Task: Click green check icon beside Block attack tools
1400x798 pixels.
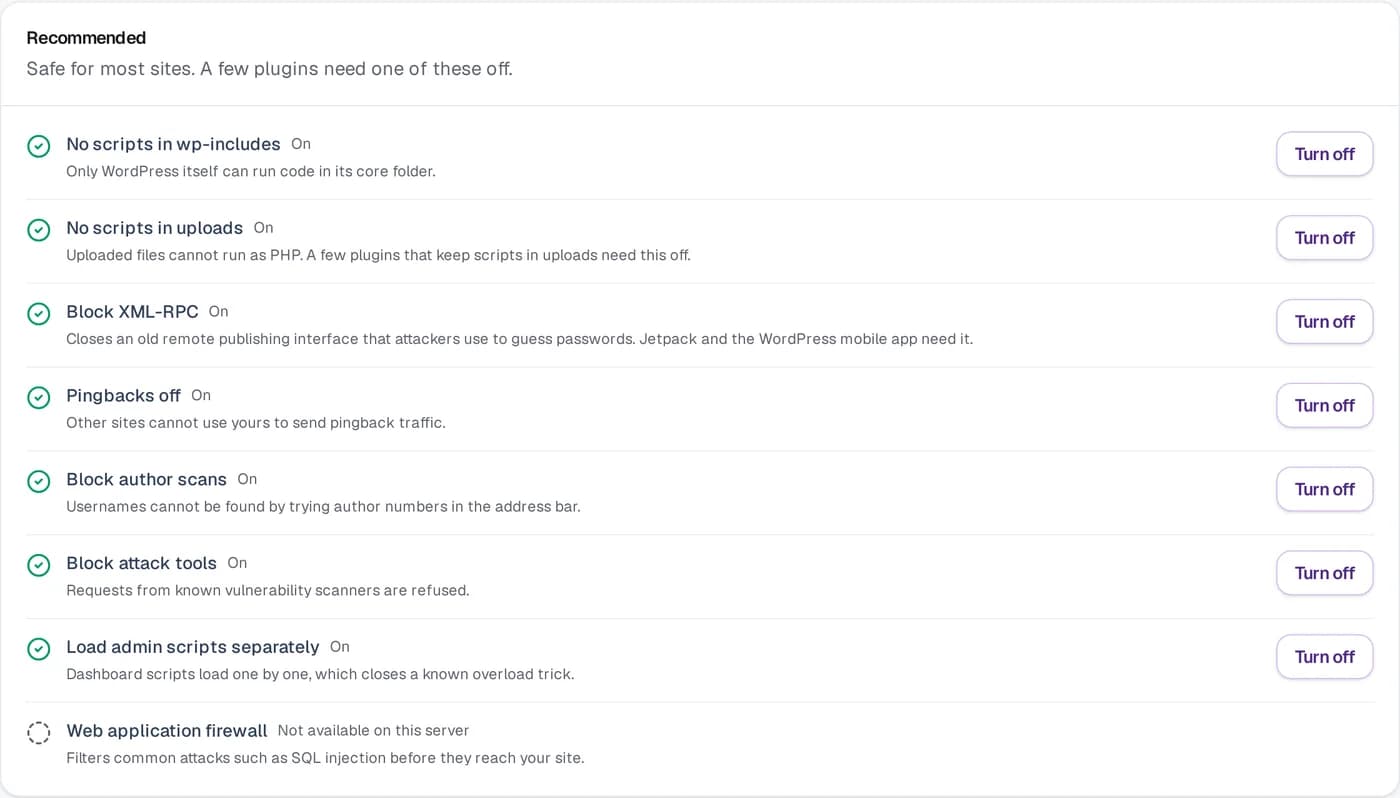Action: point(38,565)
